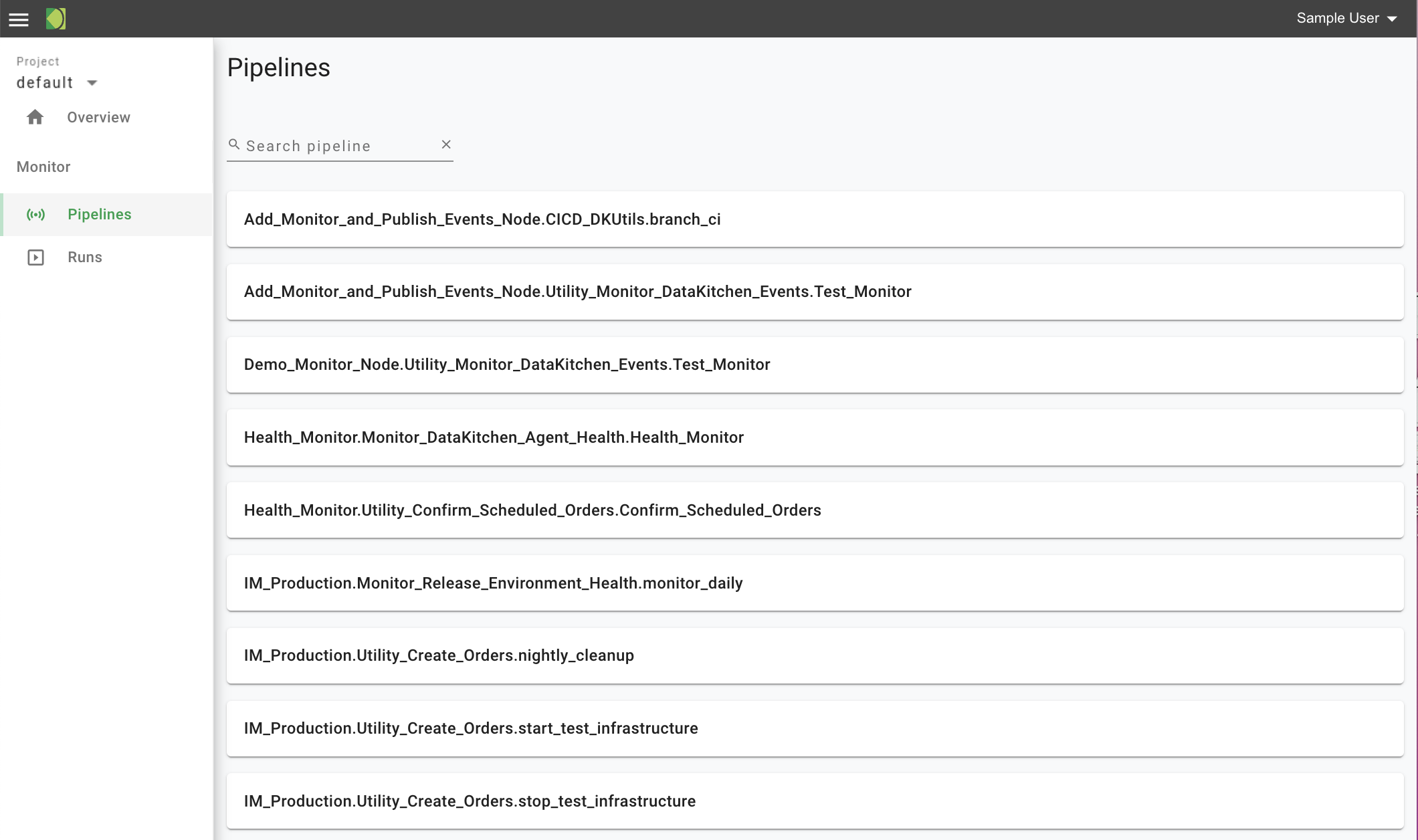1418x840 pixels.
Task: Click the search magnifier icon
Action: pyautogui.click(x=234, y=144)
